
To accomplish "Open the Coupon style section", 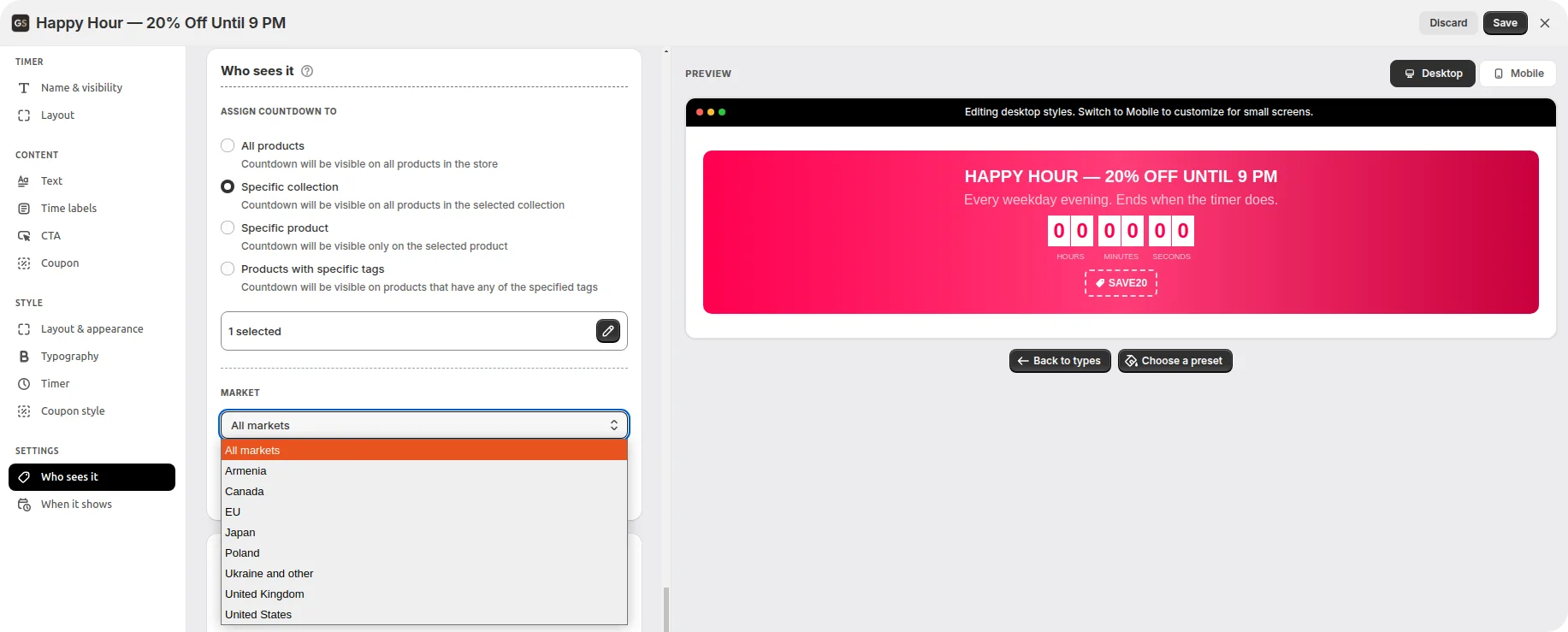I will (x=92, y=411).
